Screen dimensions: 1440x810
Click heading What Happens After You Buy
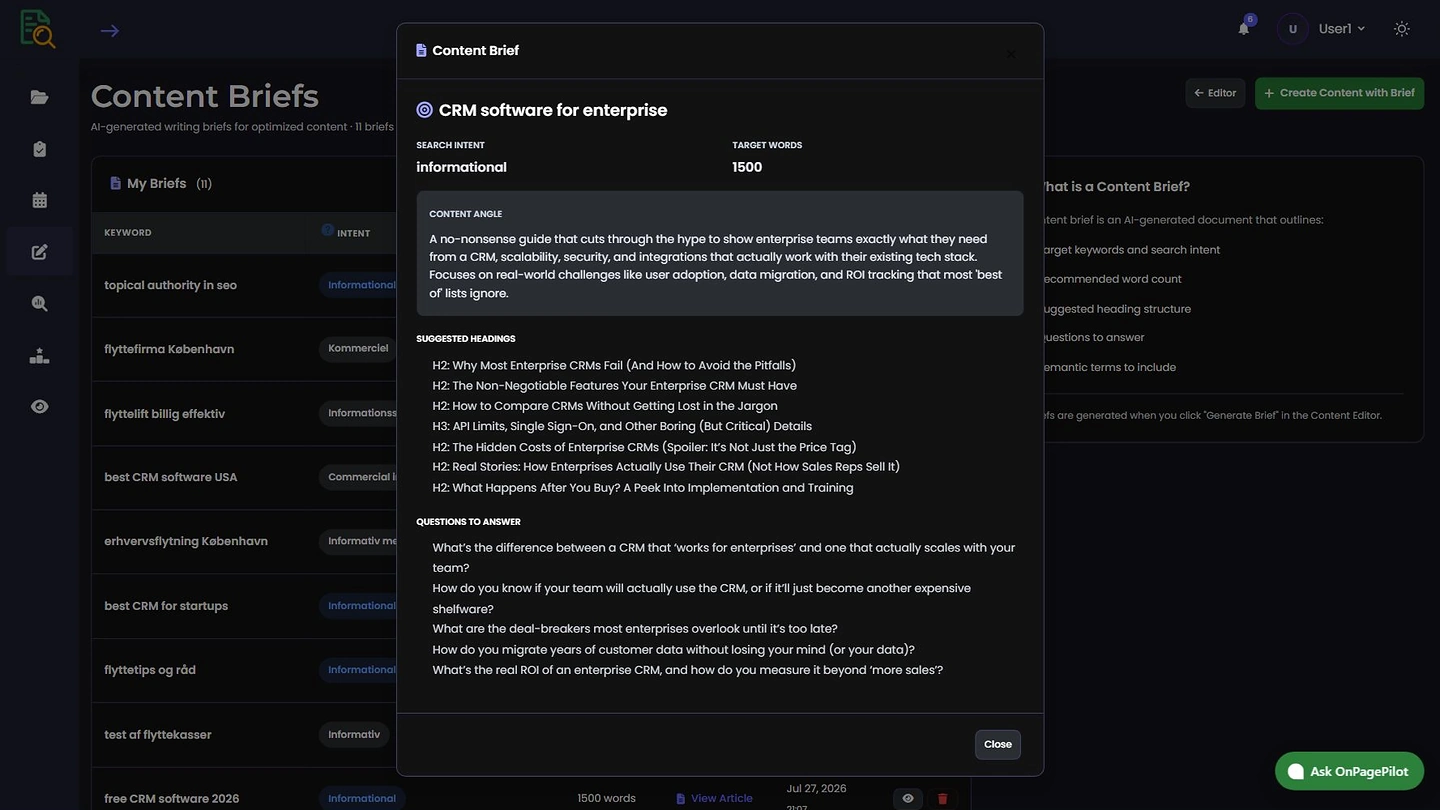[643, 488]
